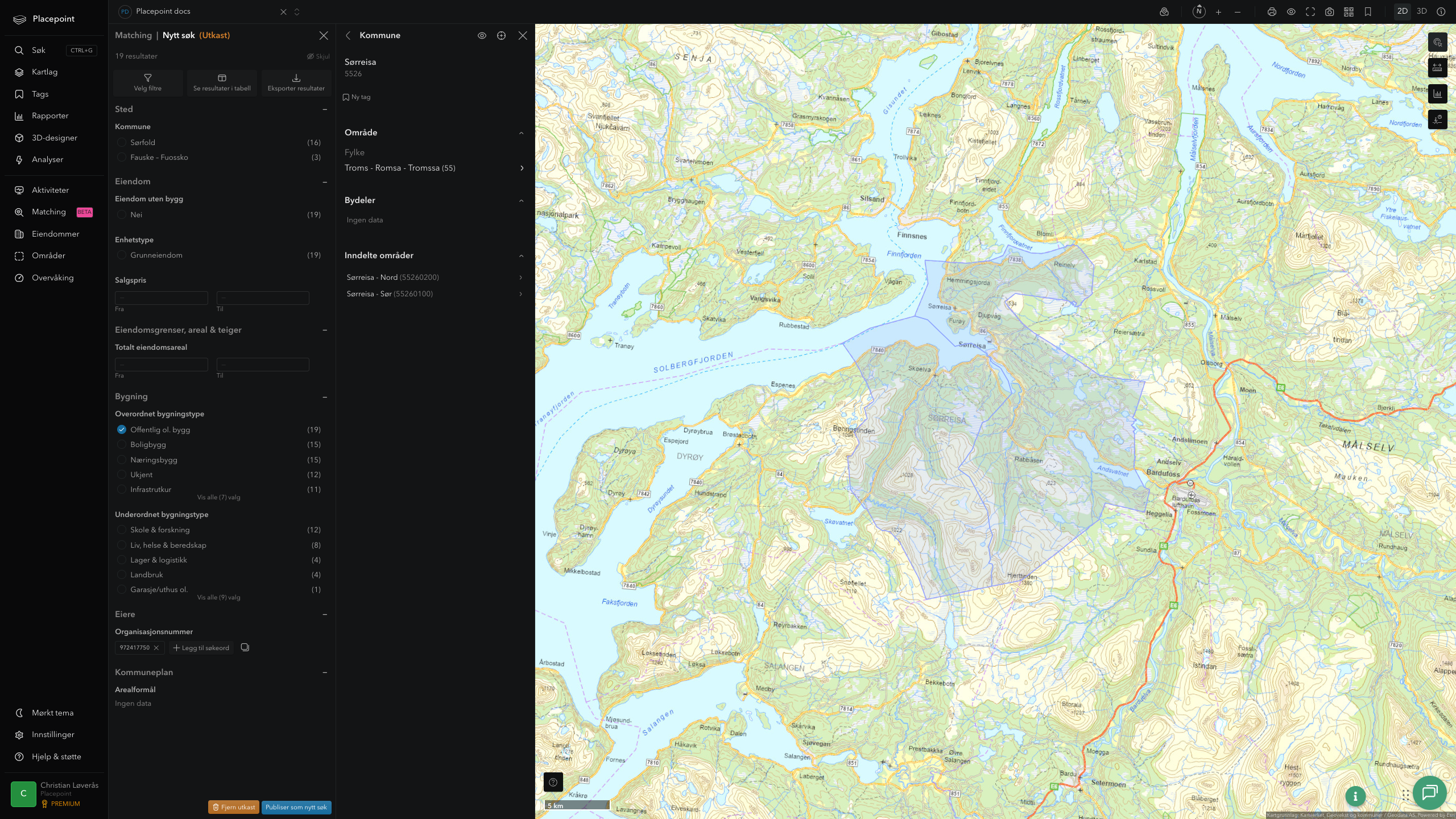
Task: Open the travel time walking tool
Action: point(1437,119)
